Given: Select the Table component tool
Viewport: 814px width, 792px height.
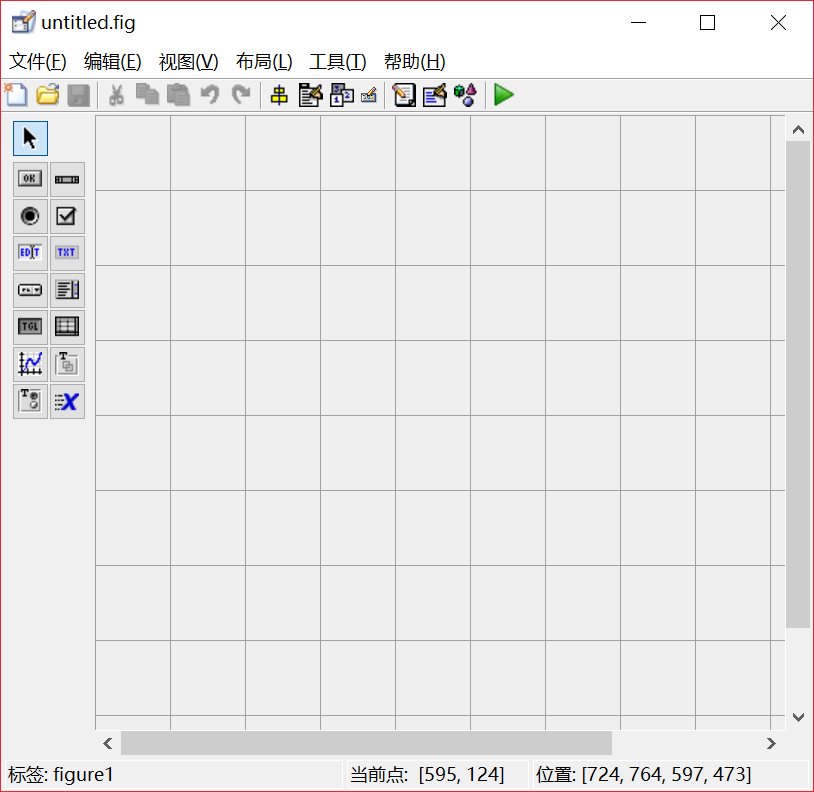Looking at the screenshot, I should [x=67, y=327].
